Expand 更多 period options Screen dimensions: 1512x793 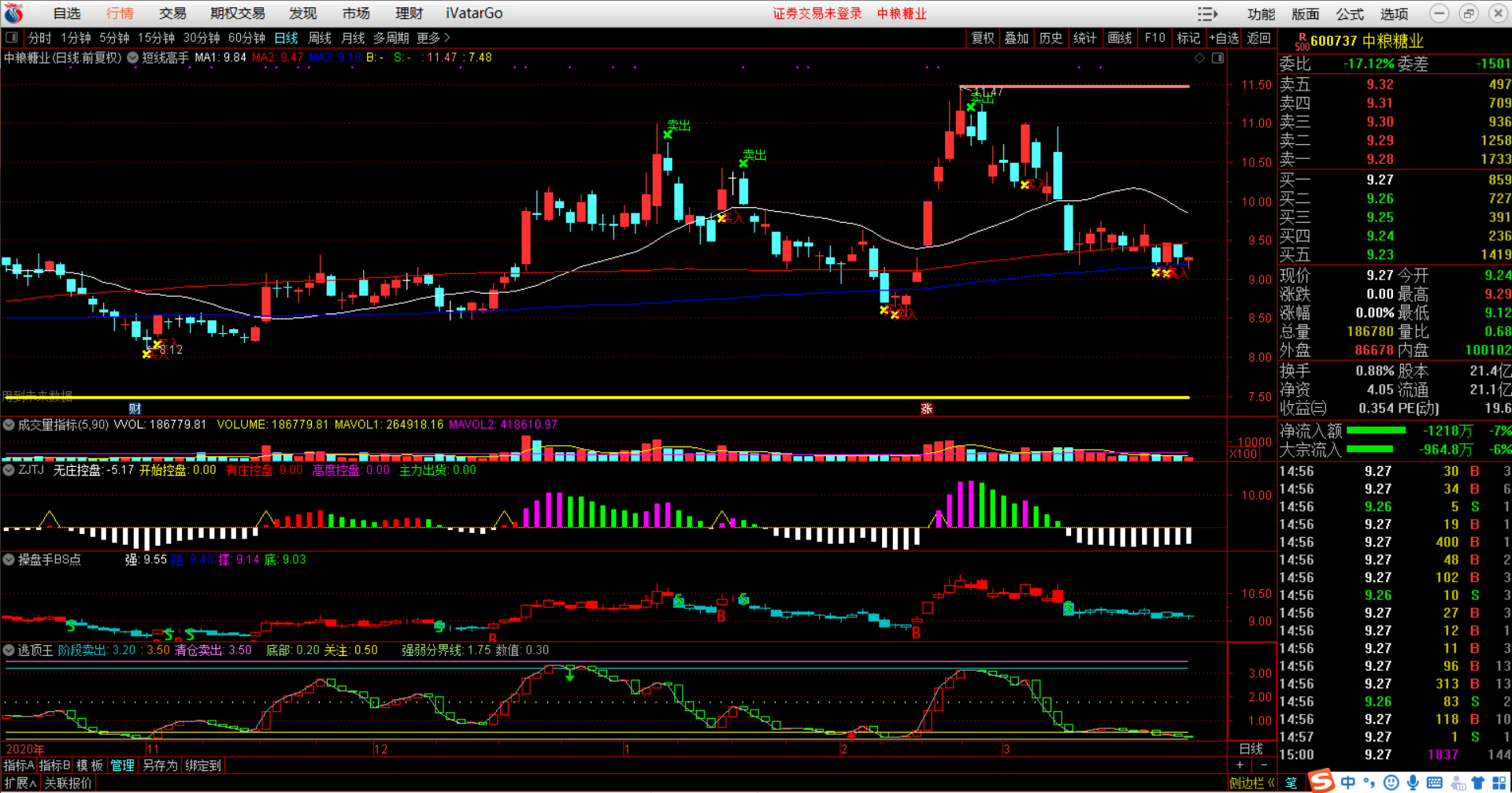point(433,38)
